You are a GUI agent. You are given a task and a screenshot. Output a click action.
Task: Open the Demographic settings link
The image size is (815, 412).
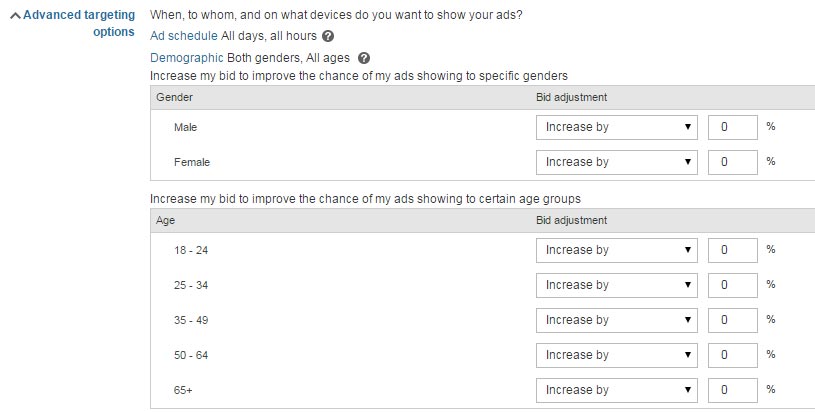coord(186,58)
